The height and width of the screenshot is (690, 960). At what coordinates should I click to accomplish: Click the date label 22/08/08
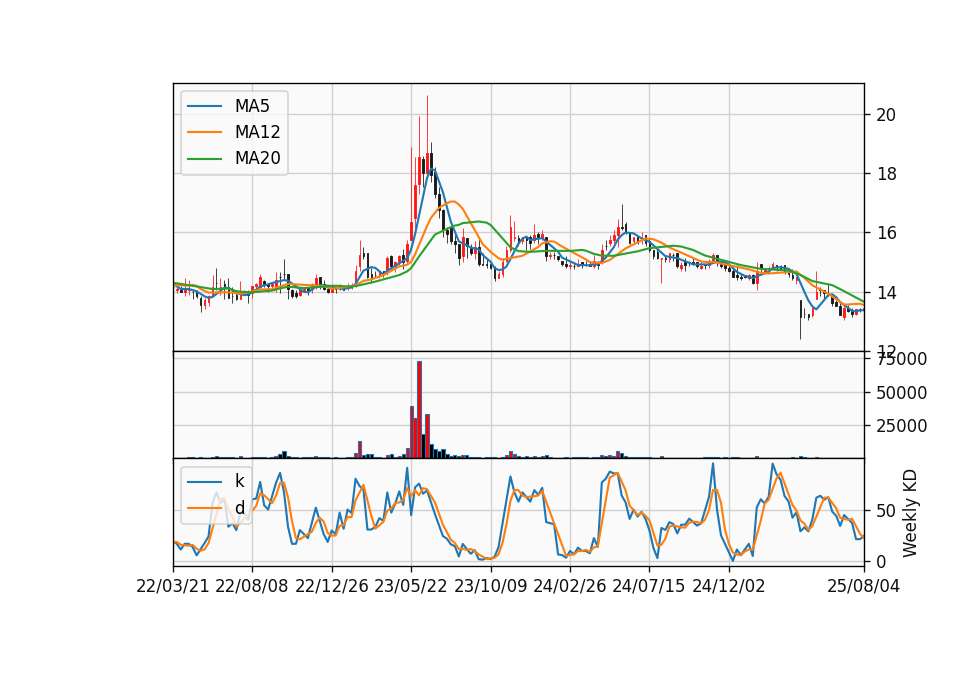[x=252, y=587]
